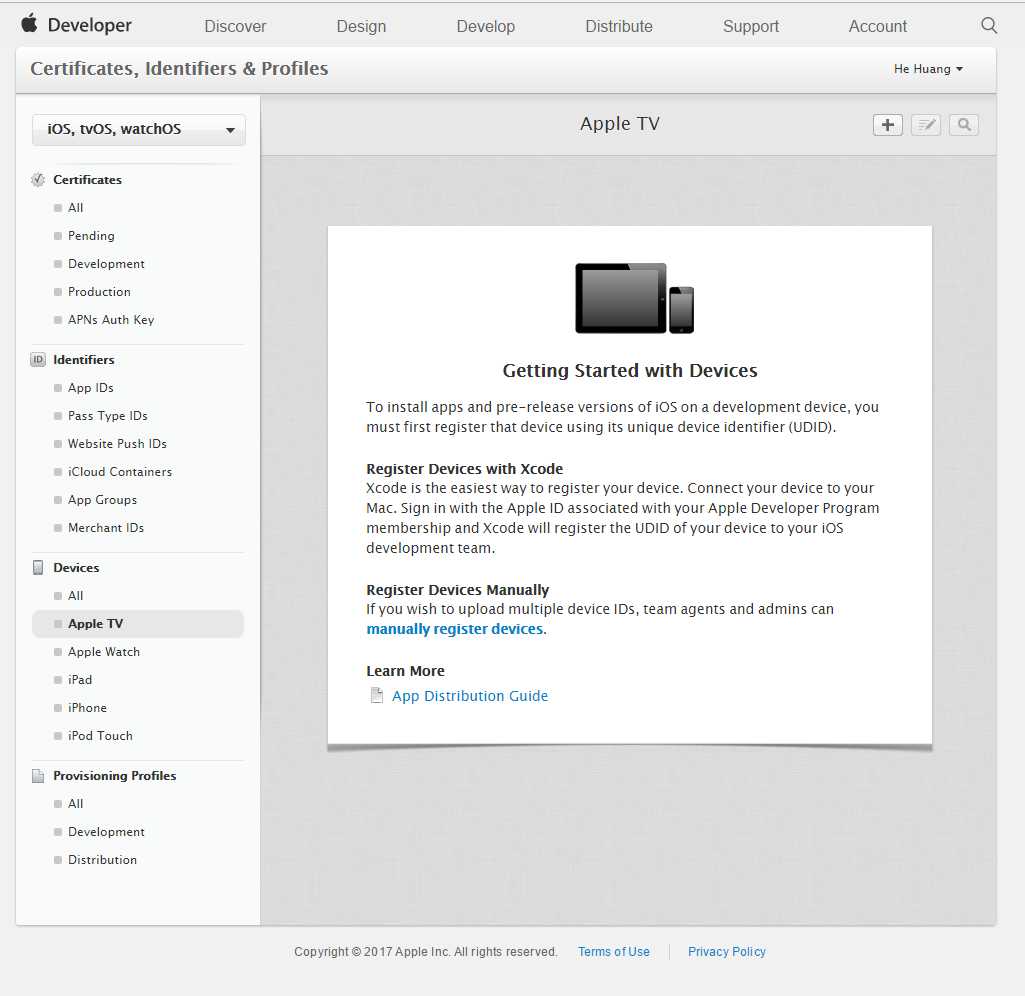
Task: Click the device search icon in toolbar
Action: click(x=964, y=125)
